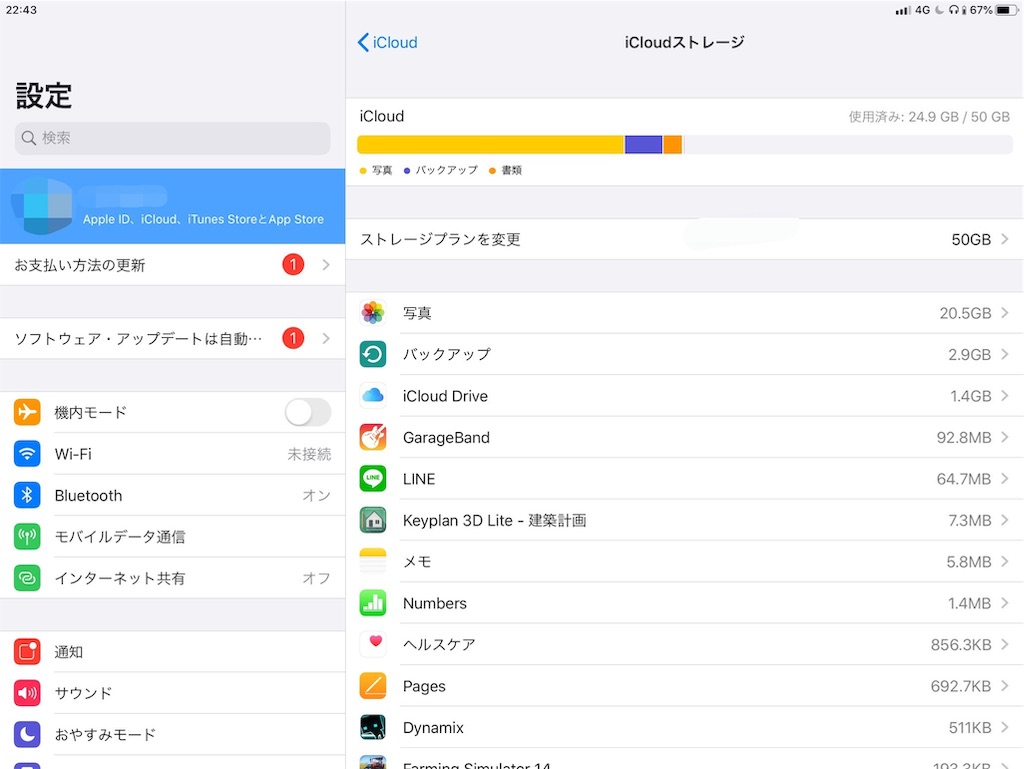Viewport: 1024px width, 769px height.
Task: Tap the 検索 search field
Action: pyautogui.click(x=172, y=138)
